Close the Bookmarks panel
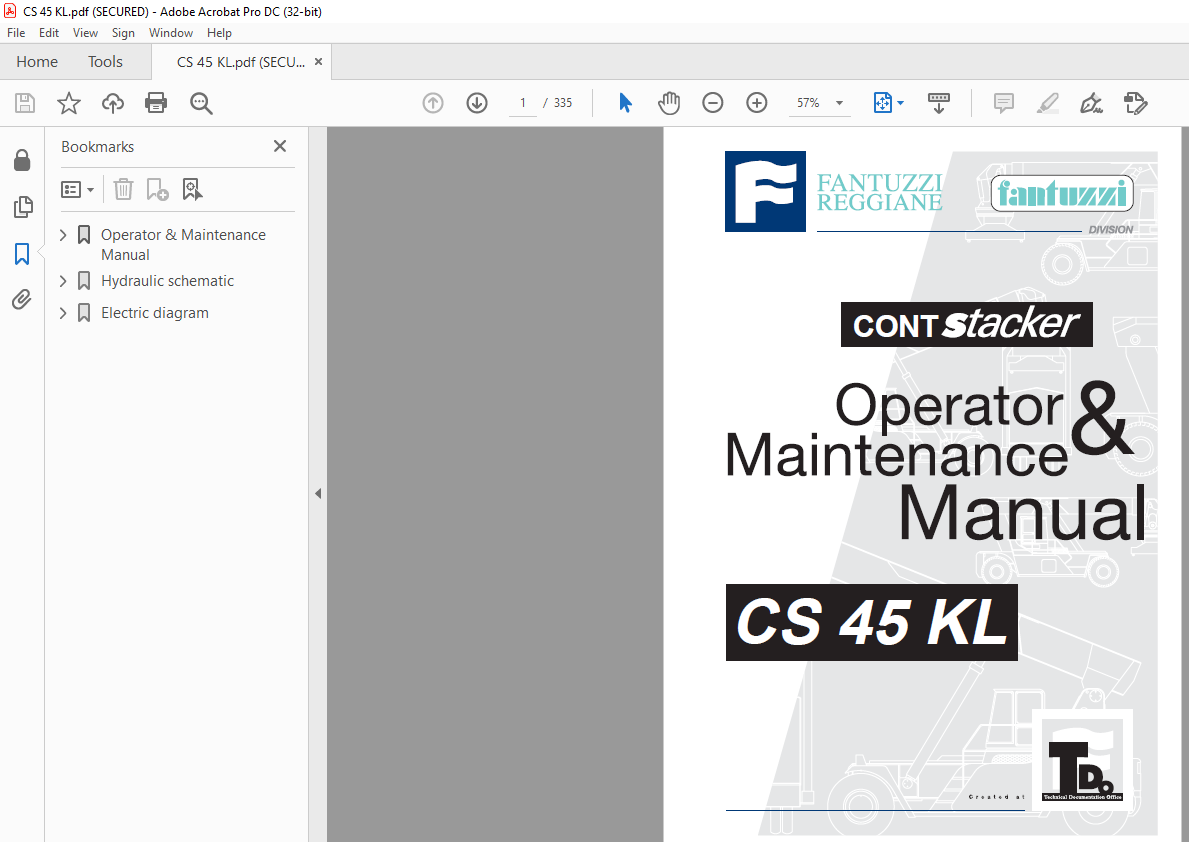1189x842 pixels. tap(280, 146)
